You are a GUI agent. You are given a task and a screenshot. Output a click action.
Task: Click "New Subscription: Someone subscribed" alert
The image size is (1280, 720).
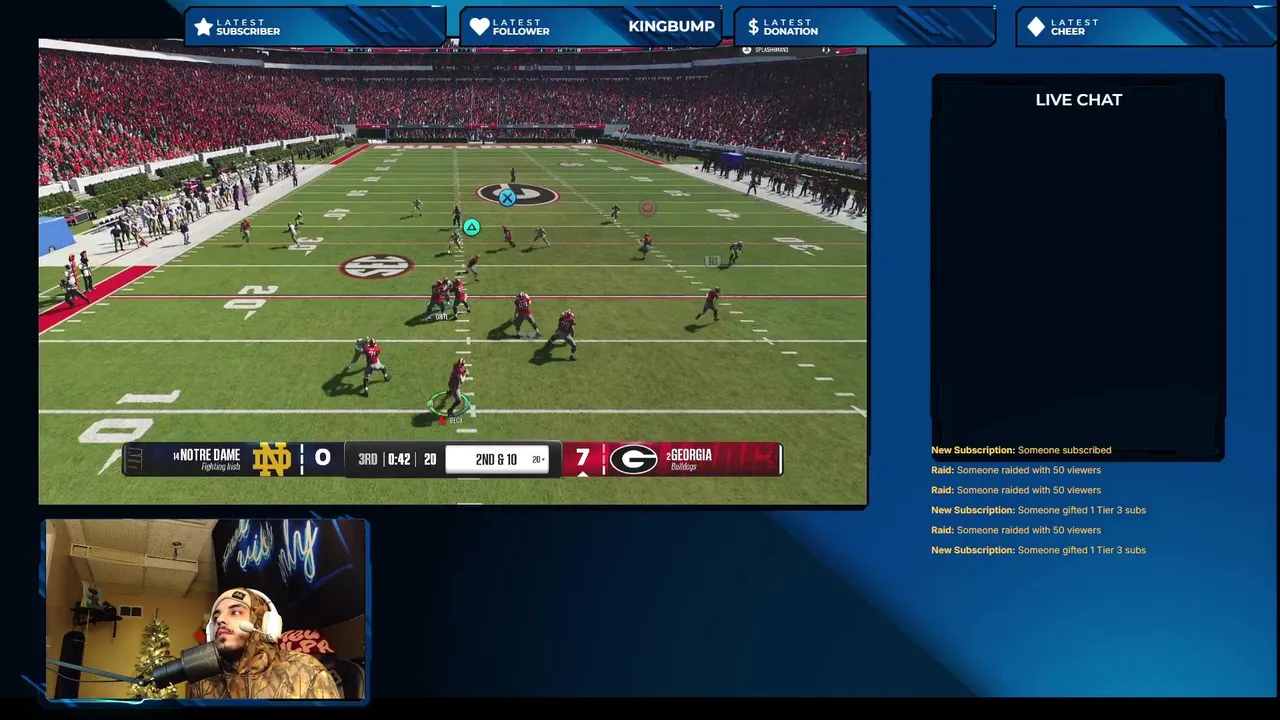click(1021, 450)
